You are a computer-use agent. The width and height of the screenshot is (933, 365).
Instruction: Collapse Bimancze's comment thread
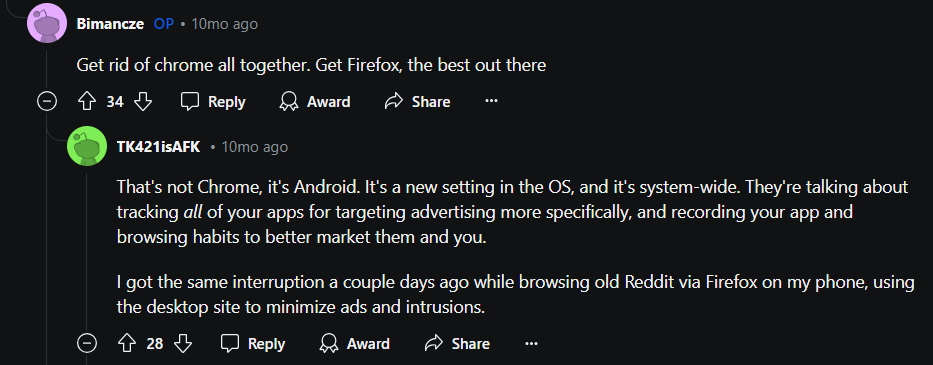46,102
